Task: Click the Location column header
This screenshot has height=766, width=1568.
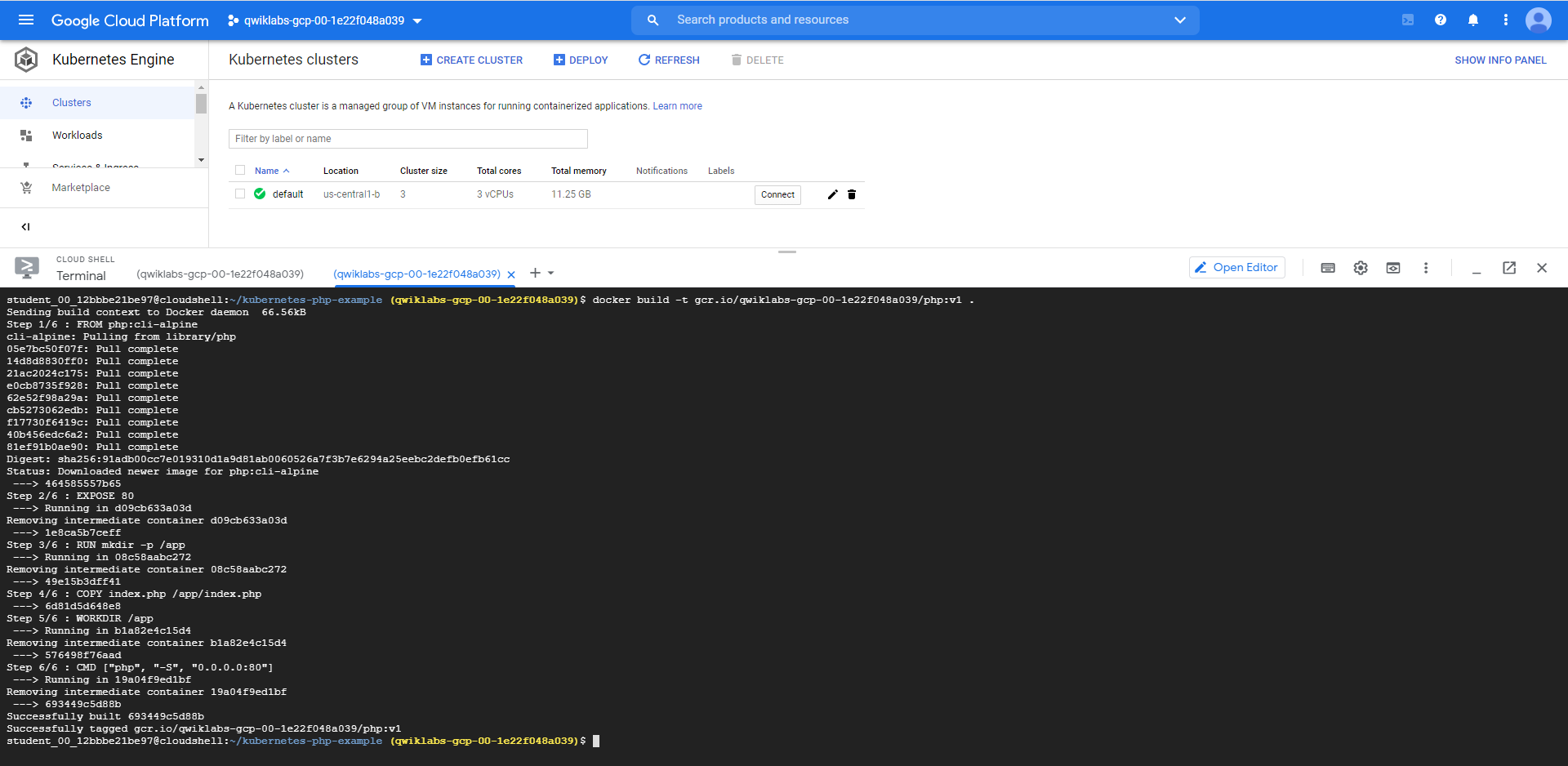Action: pyautogui.click(x=341, y=171)
